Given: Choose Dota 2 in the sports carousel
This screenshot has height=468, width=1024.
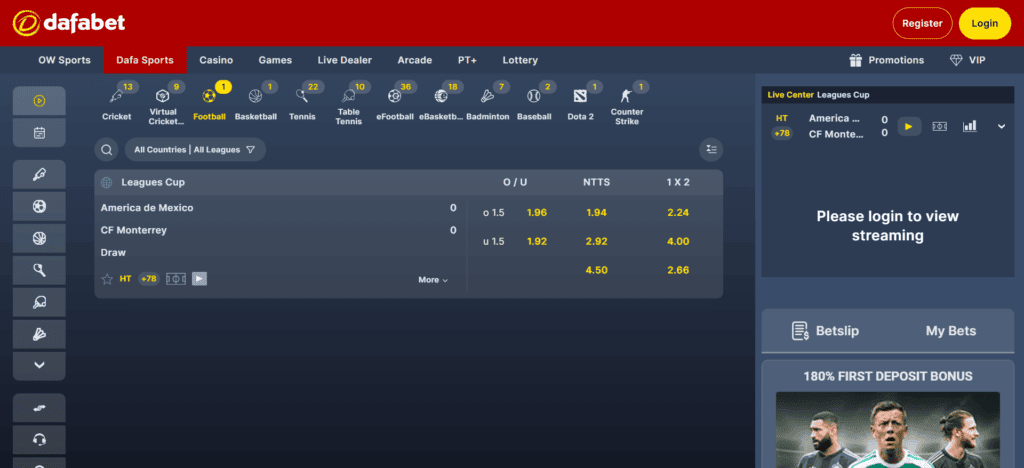Looking at the screenshot, I should coord(581,103).
